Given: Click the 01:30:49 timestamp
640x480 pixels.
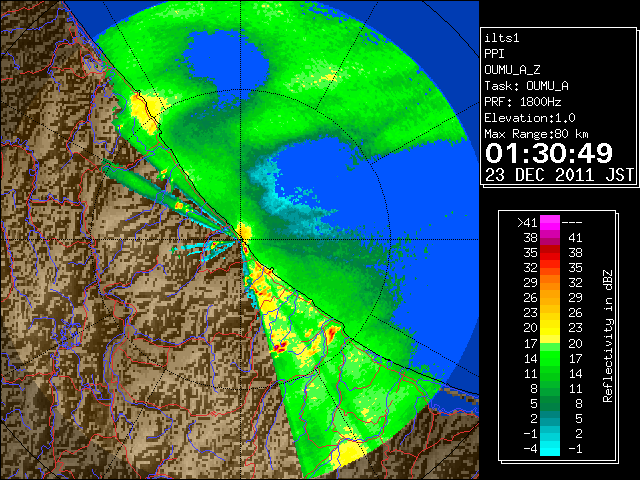Looking at the screenshot, I should (549, 153).
